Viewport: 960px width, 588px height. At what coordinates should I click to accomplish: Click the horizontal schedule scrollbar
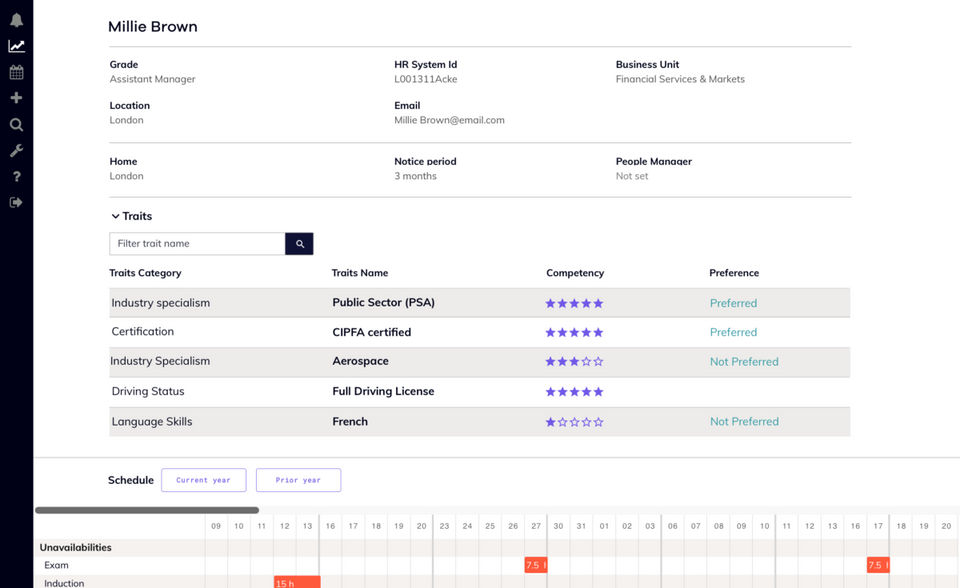[x=147, y=510]
